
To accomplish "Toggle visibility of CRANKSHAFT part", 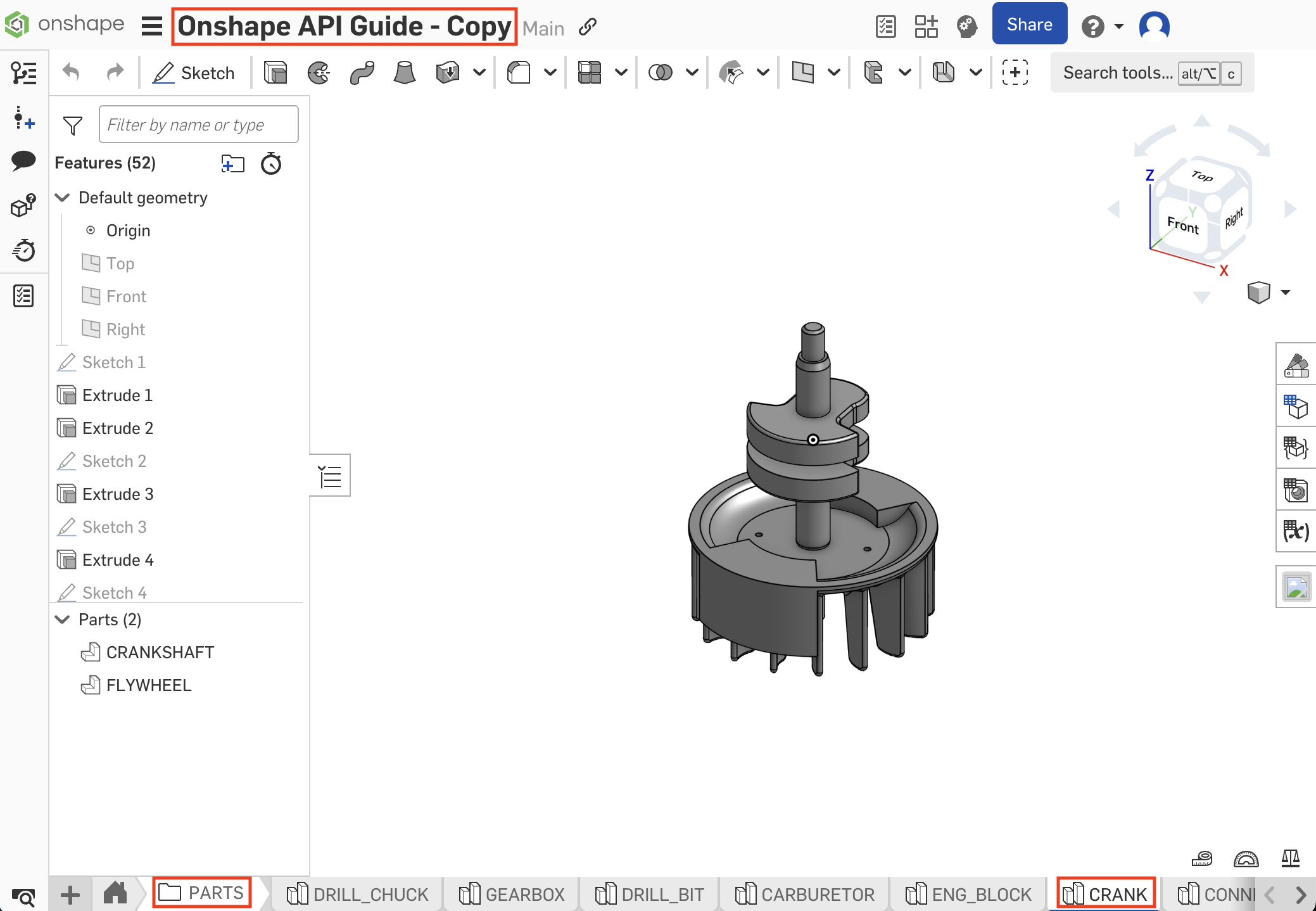I will 291,652.
